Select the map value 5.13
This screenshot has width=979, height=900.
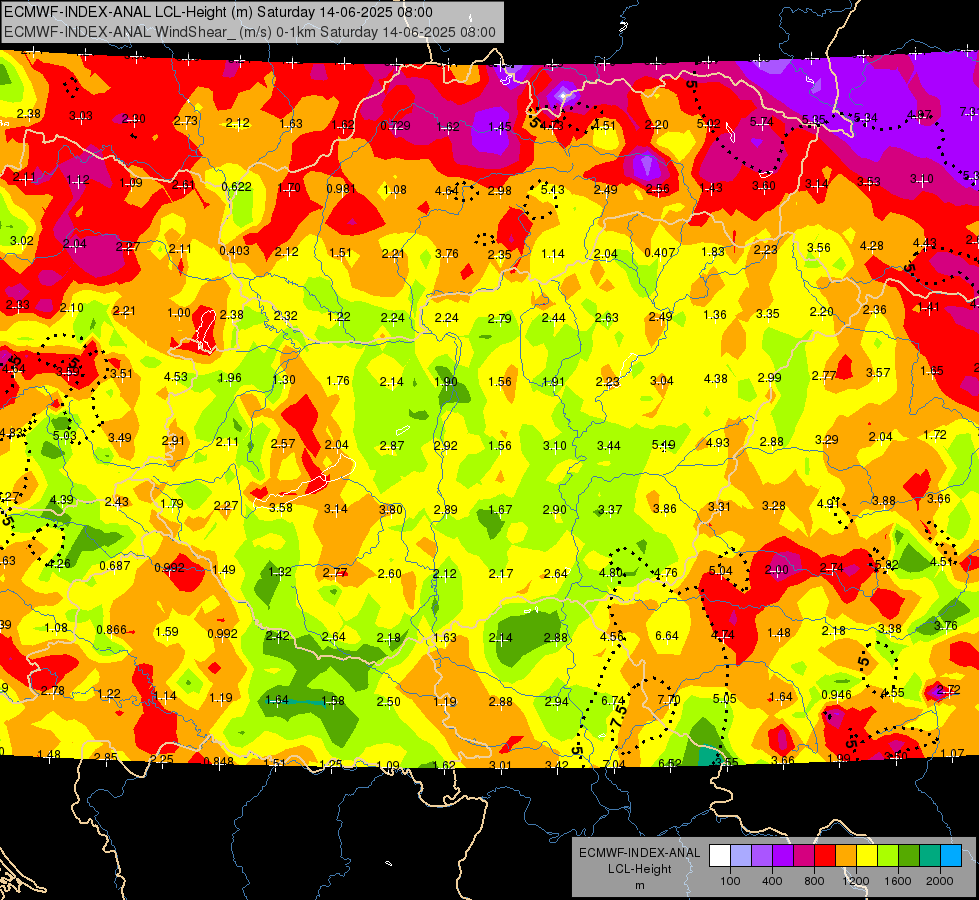[x=552, y=189]
